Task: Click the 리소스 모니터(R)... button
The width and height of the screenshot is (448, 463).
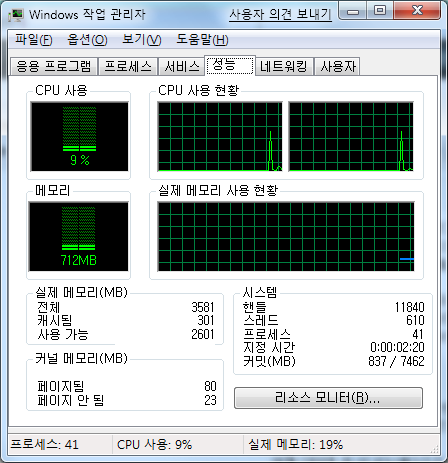Action: coord(328,398)
